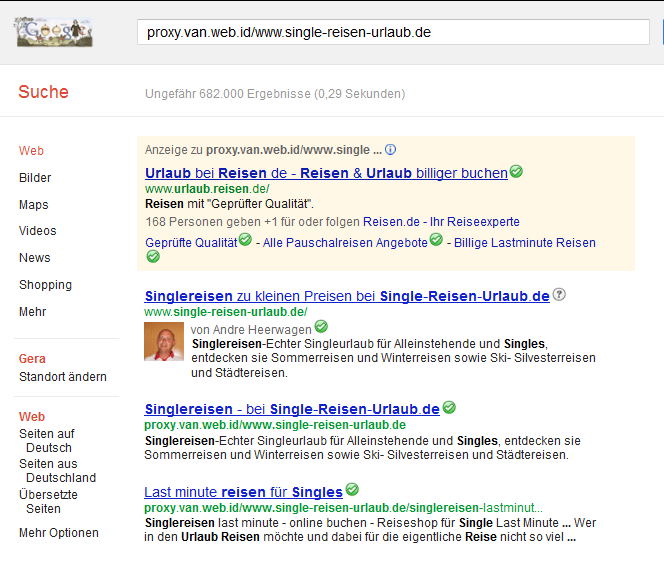Screen dimensions: 664x565
Task: Open ad 'Urlaub bei Reisen.de' title link
Action: 326,173
